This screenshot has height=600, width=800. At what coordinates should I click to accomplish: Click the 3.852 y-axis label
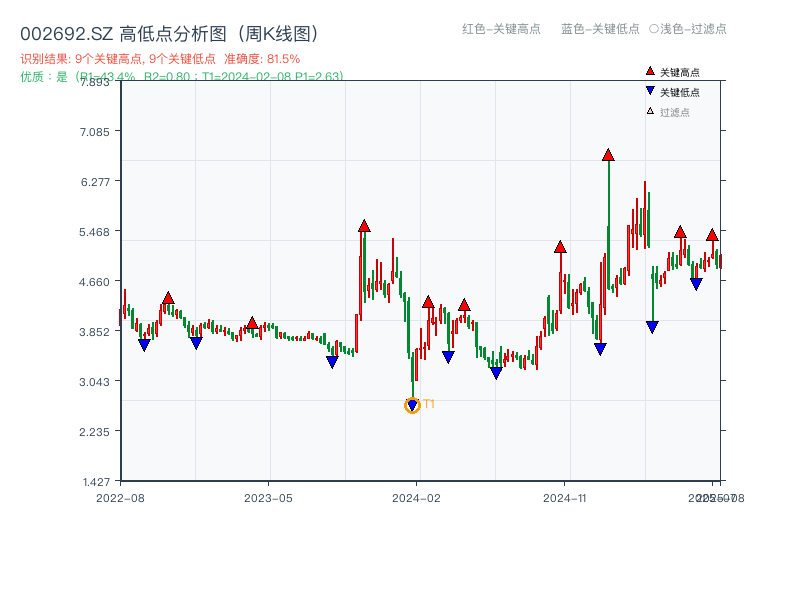click(94, 332)
